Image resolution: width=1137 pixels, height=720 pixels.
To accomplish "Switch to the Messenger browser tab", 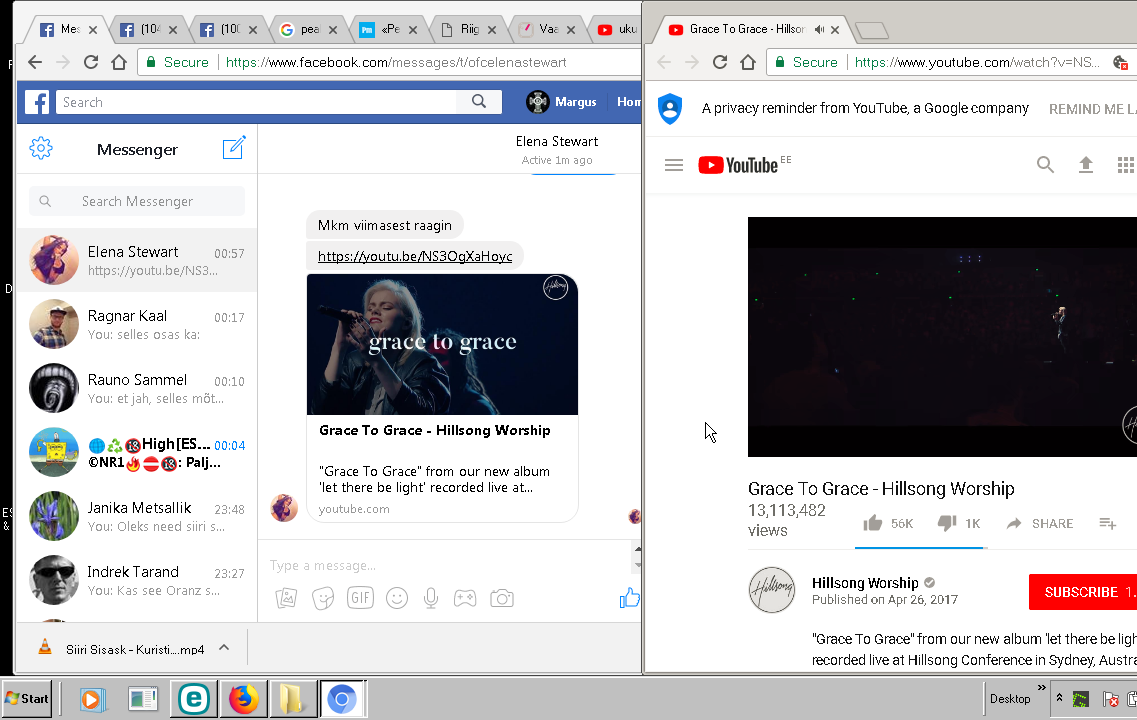I will click(x=69, y=29).
